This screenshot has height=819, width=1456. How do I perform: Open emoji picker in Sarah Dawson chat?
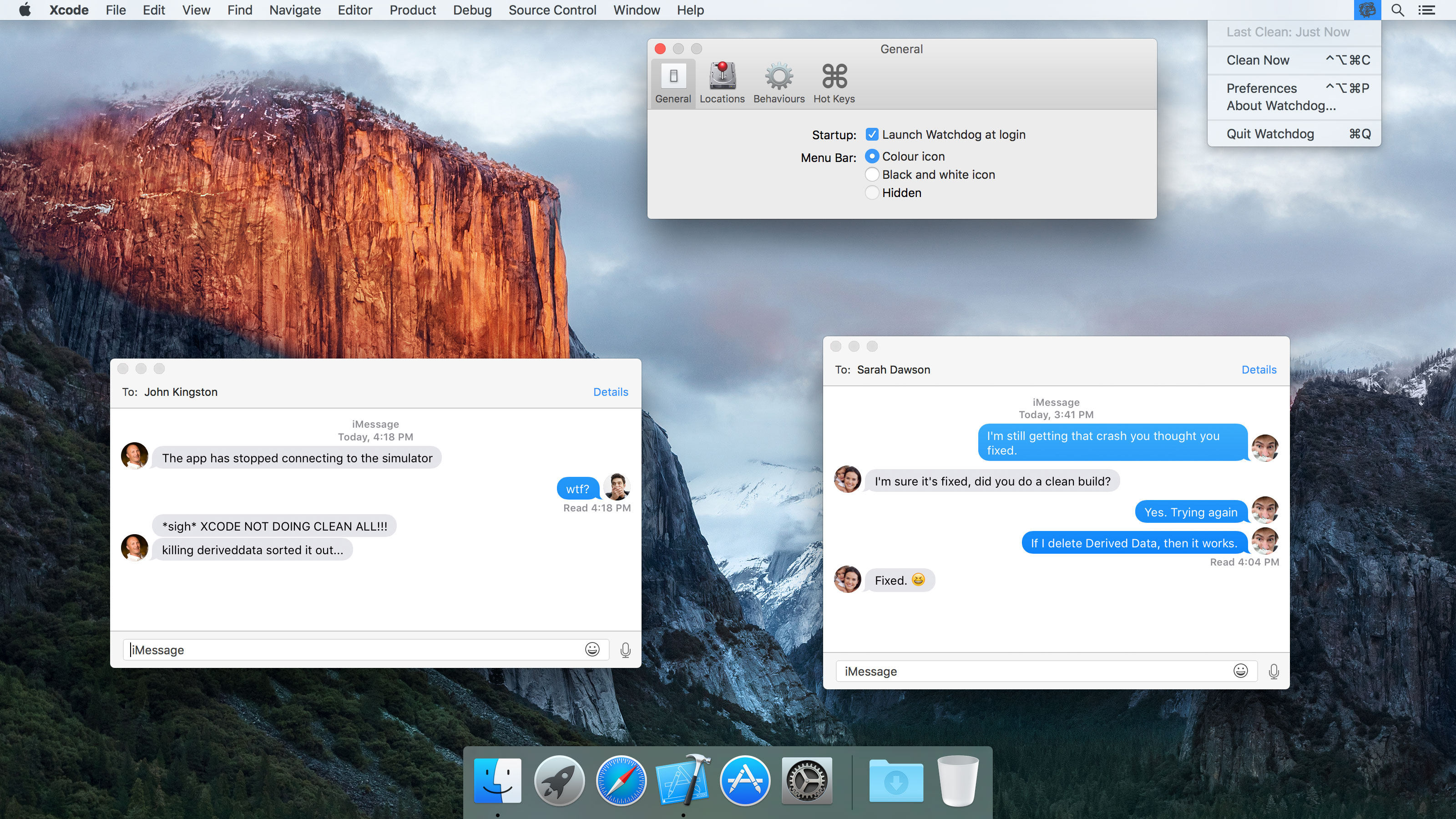point(1240,671)
